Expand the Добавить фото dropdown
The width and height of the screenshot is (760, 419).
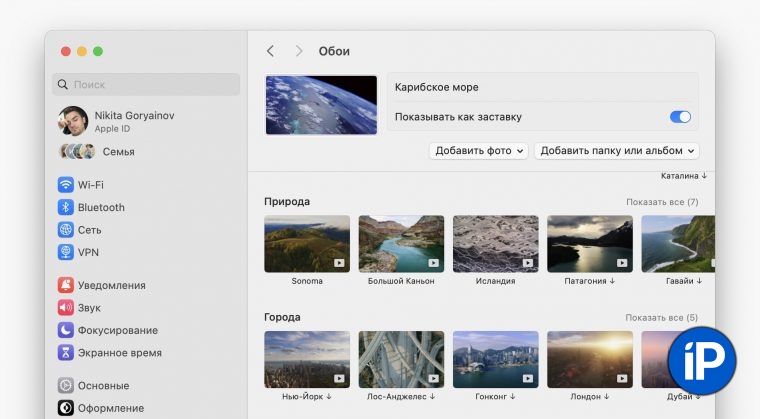point(478,151)
